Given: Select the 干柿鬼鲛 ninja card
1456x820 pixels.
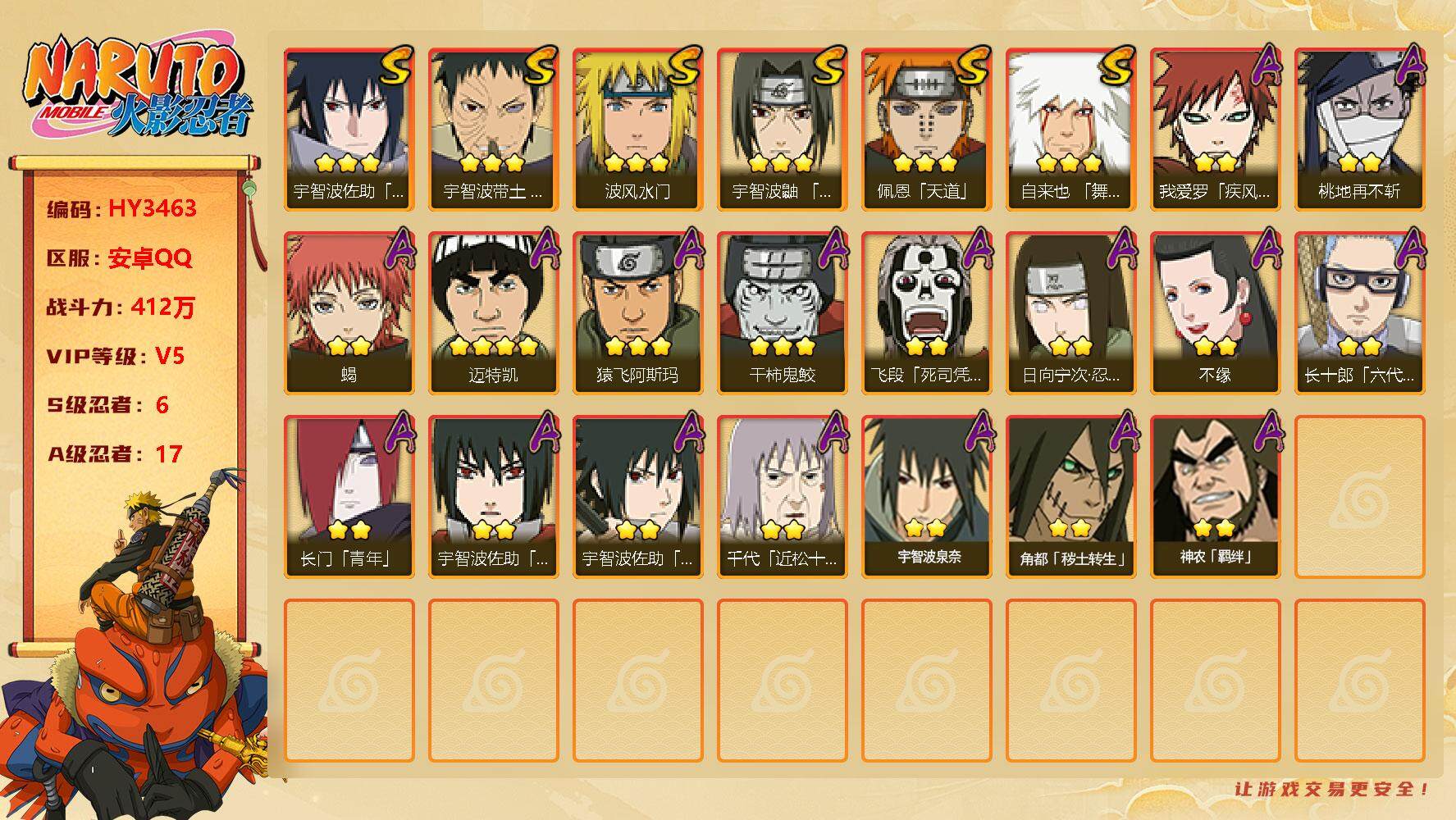Looking at the screenshot, I should coord(782,312).
